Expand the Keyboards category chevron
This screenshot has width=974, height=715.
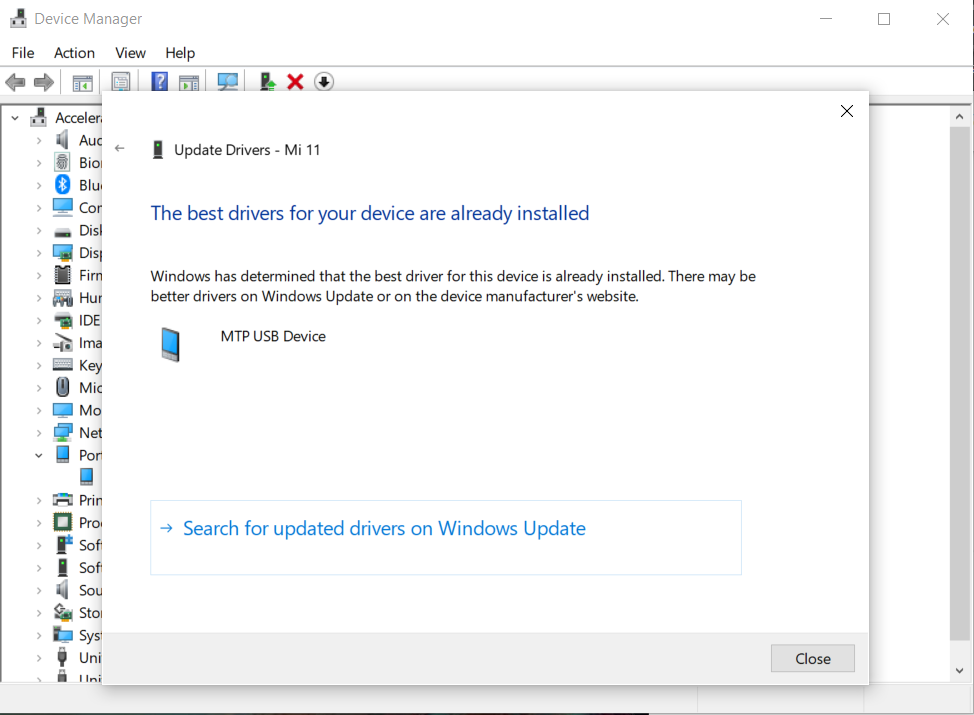tap(39, 365)
